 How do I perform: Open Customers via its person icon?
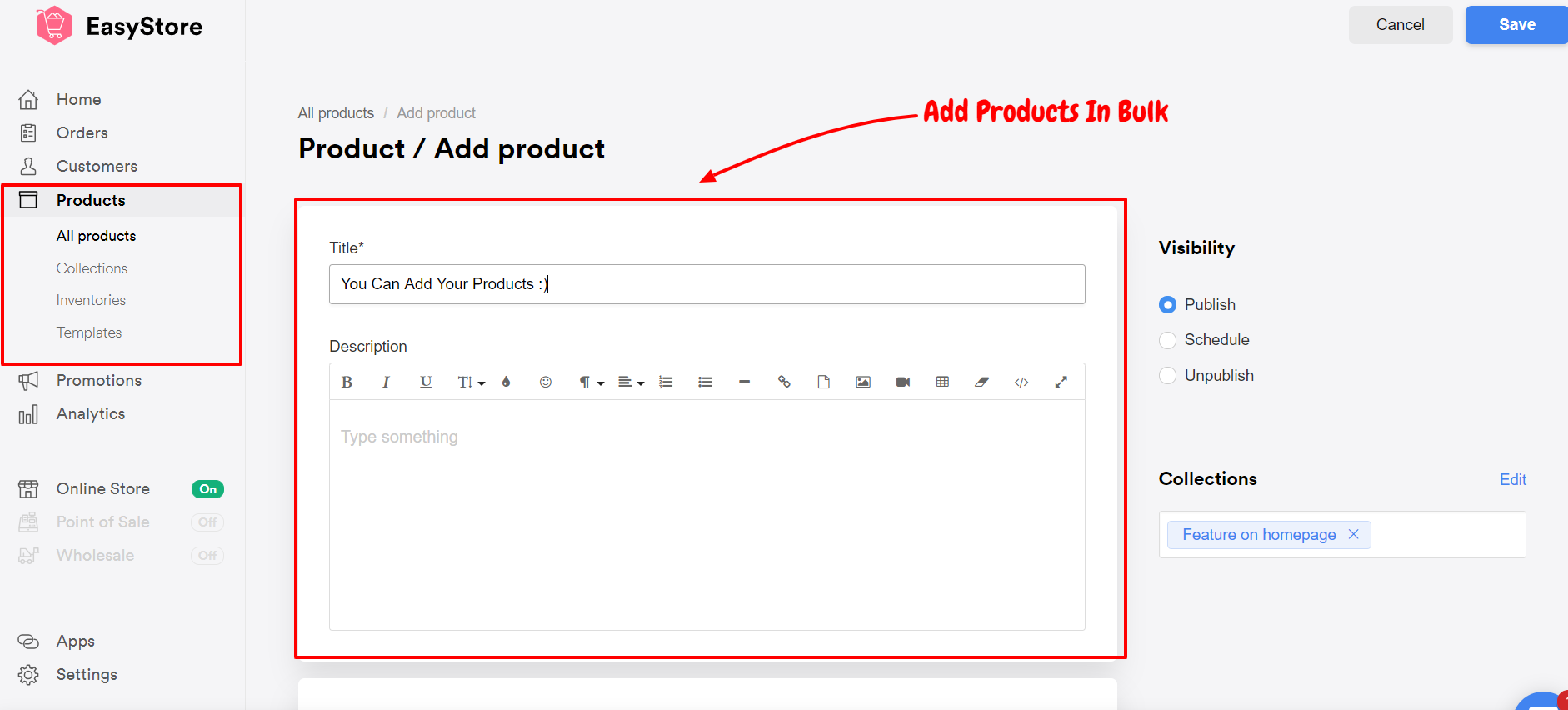[28, 167]
